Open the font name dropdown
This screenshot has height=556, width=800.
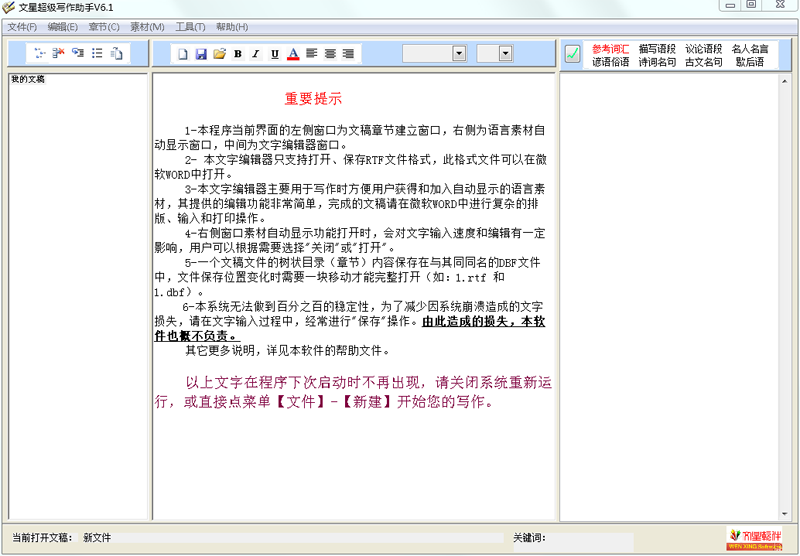(459, 54)
